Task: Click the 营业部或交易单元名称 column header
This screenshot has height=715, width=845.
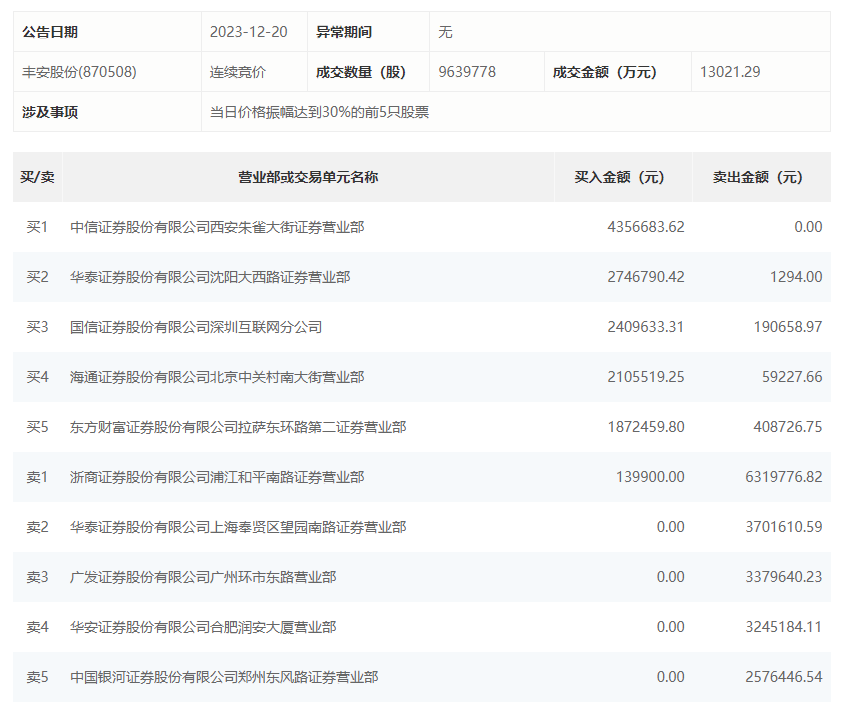Action: coord(308,177)
